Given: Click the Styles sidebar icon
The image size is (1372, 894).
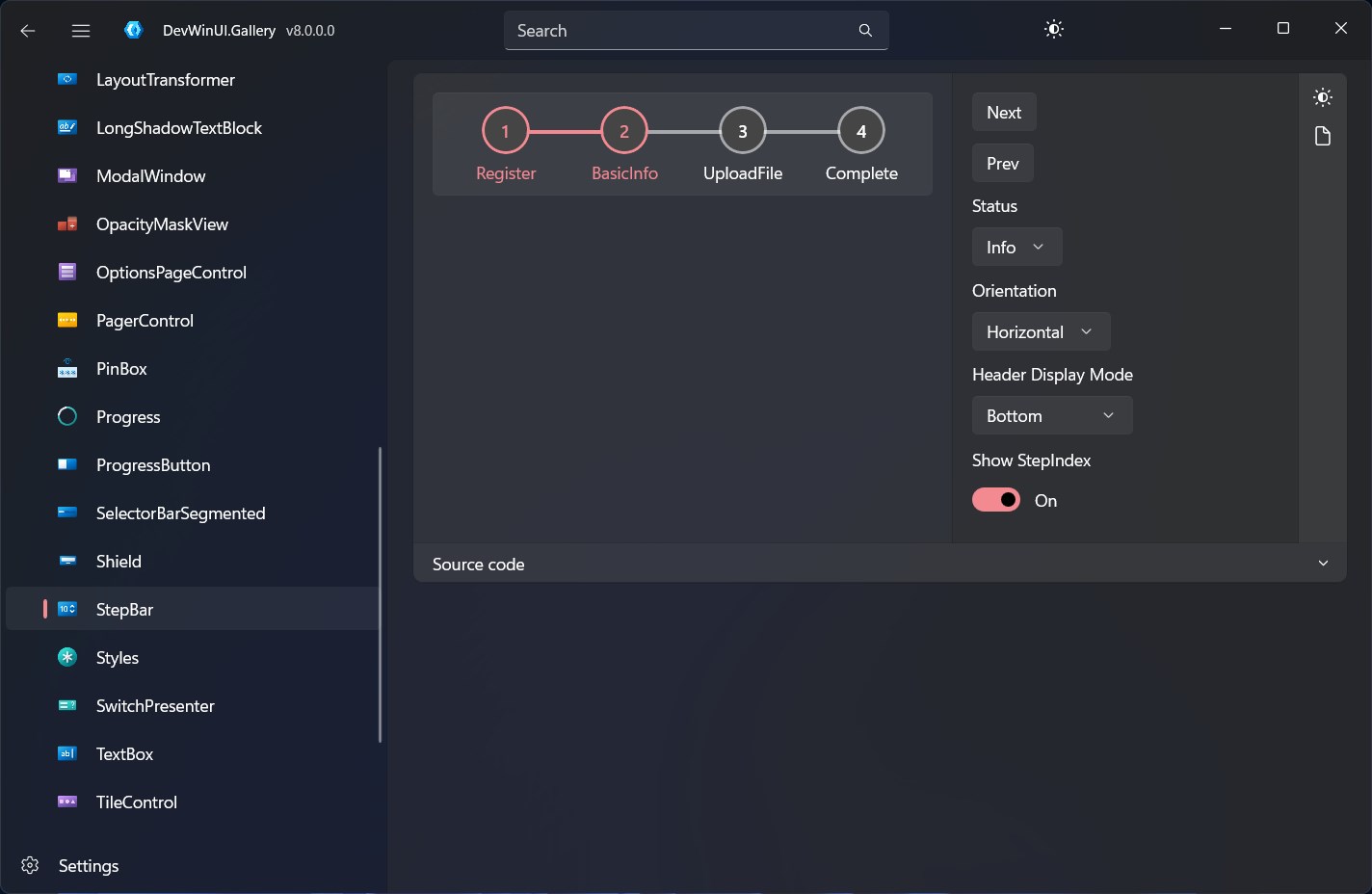Looking at the screenshot, I should coord(67,657).
